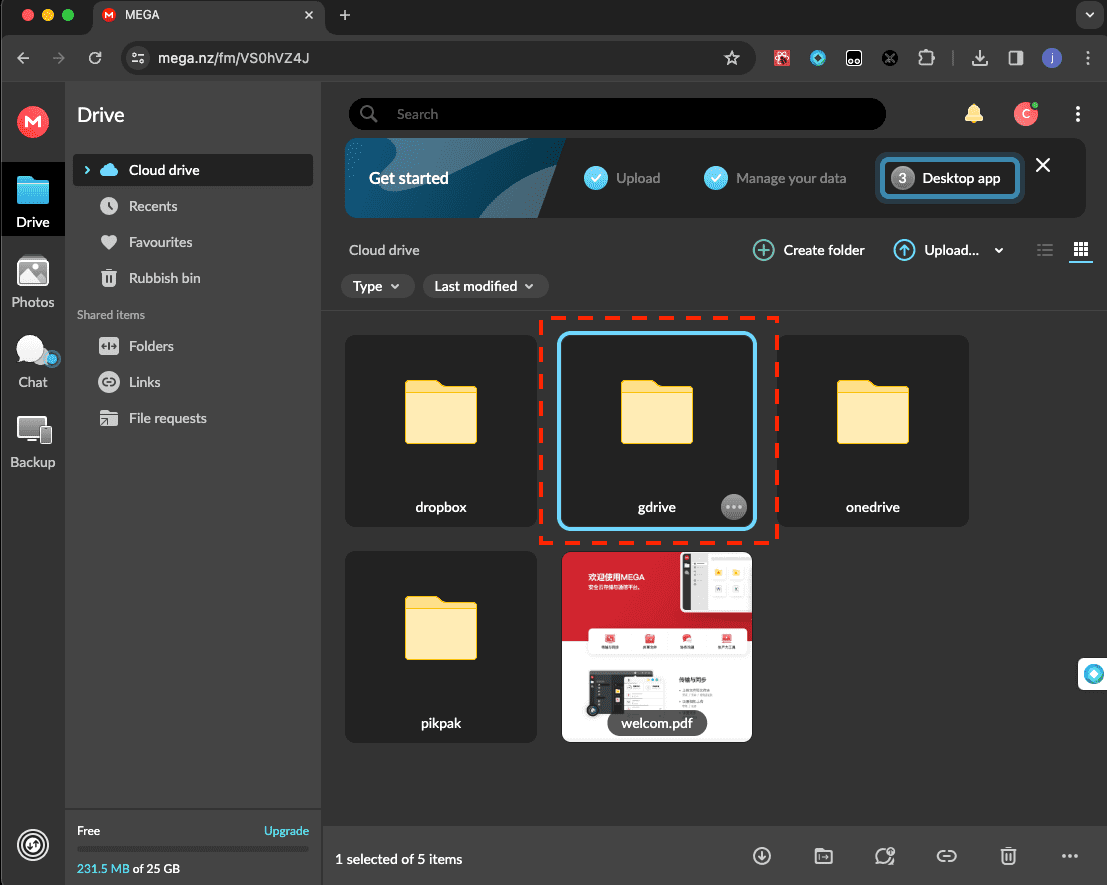Select Cloud drive in the sidebar

point(193,170)
